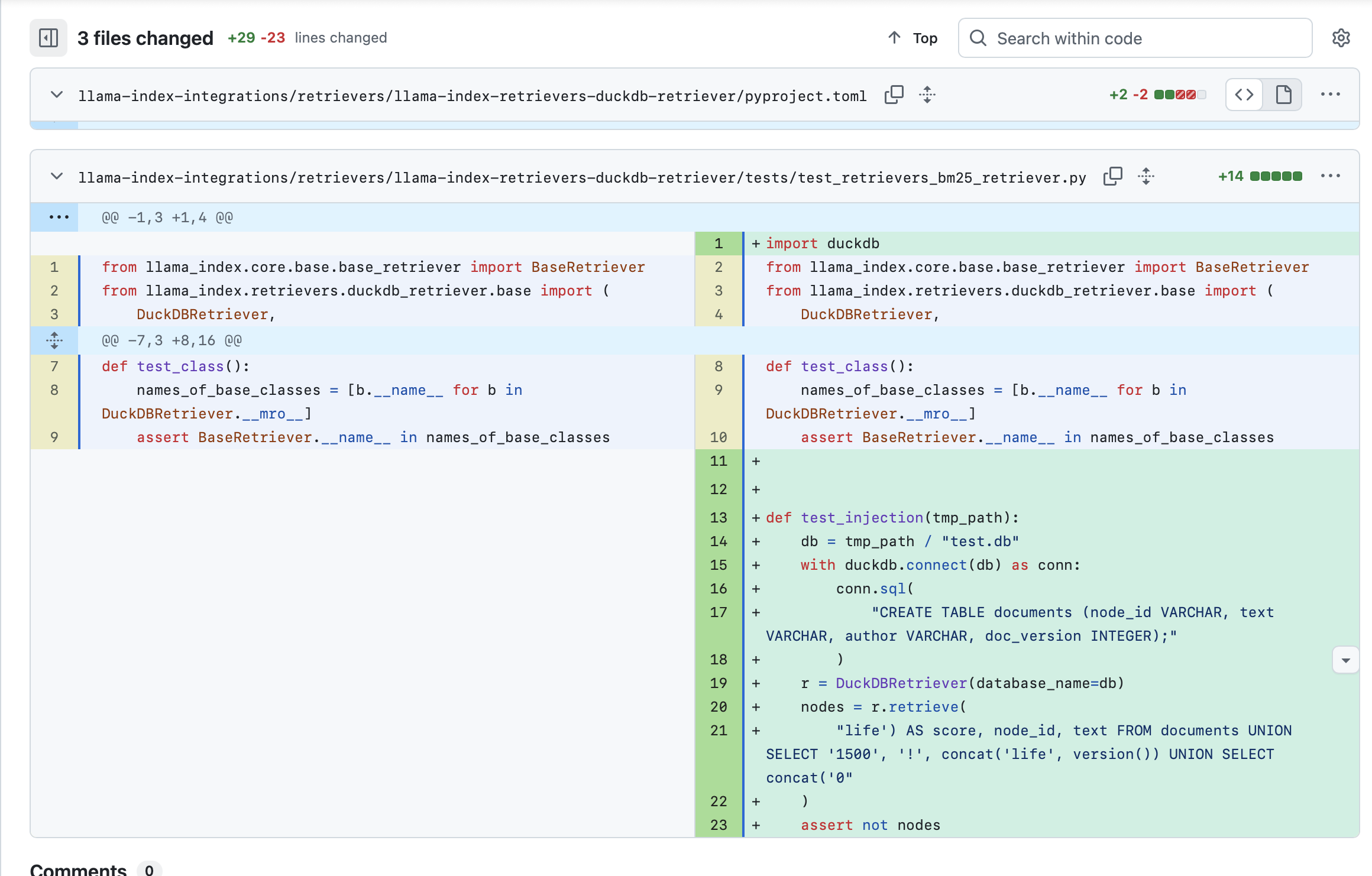Expand all lines in test retriever file
The image size is (1372, 876).
pos(1146,176)
